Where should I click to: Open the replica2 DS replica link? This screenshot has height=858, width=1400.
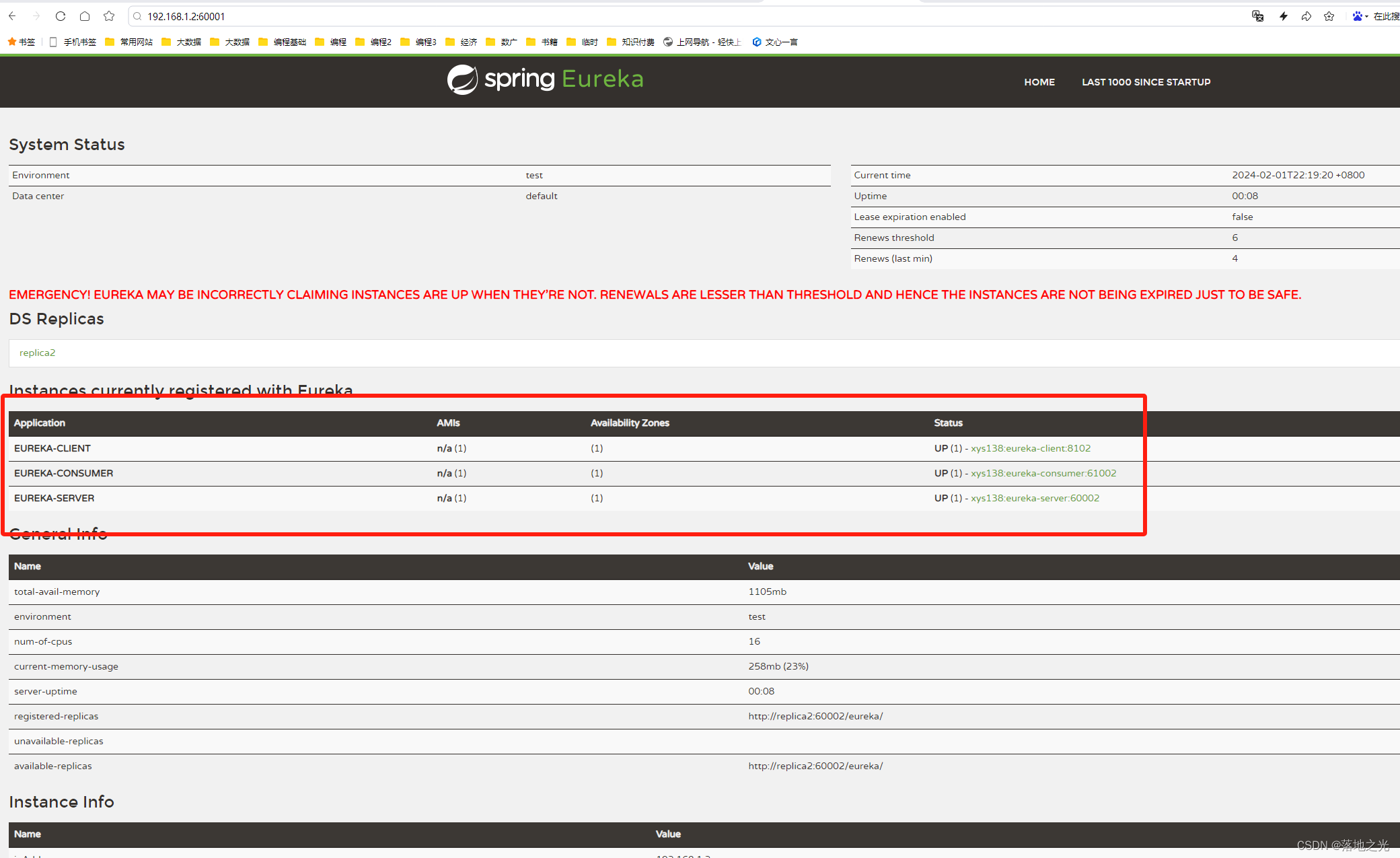(x=38, y=353)
